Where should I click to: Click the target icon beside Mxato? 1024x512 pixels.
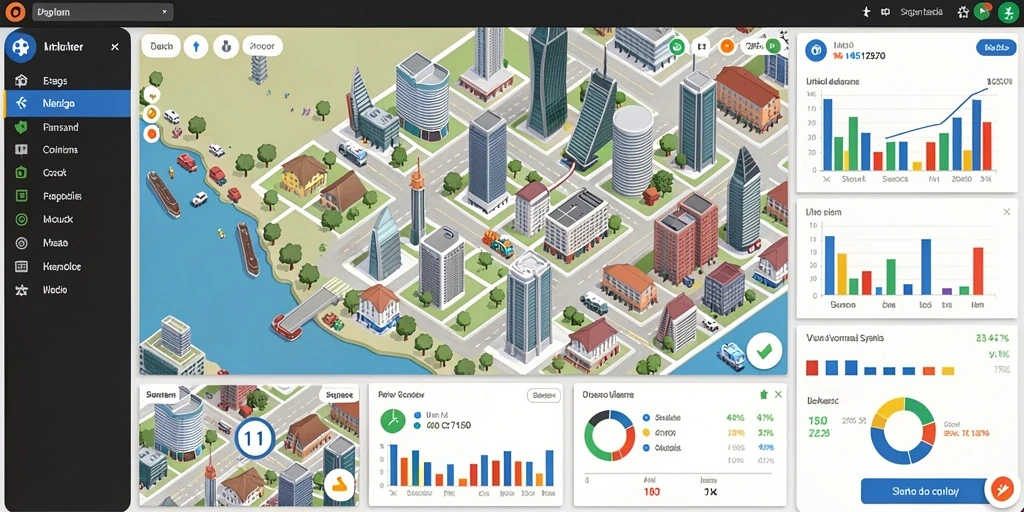pos(22,243)
